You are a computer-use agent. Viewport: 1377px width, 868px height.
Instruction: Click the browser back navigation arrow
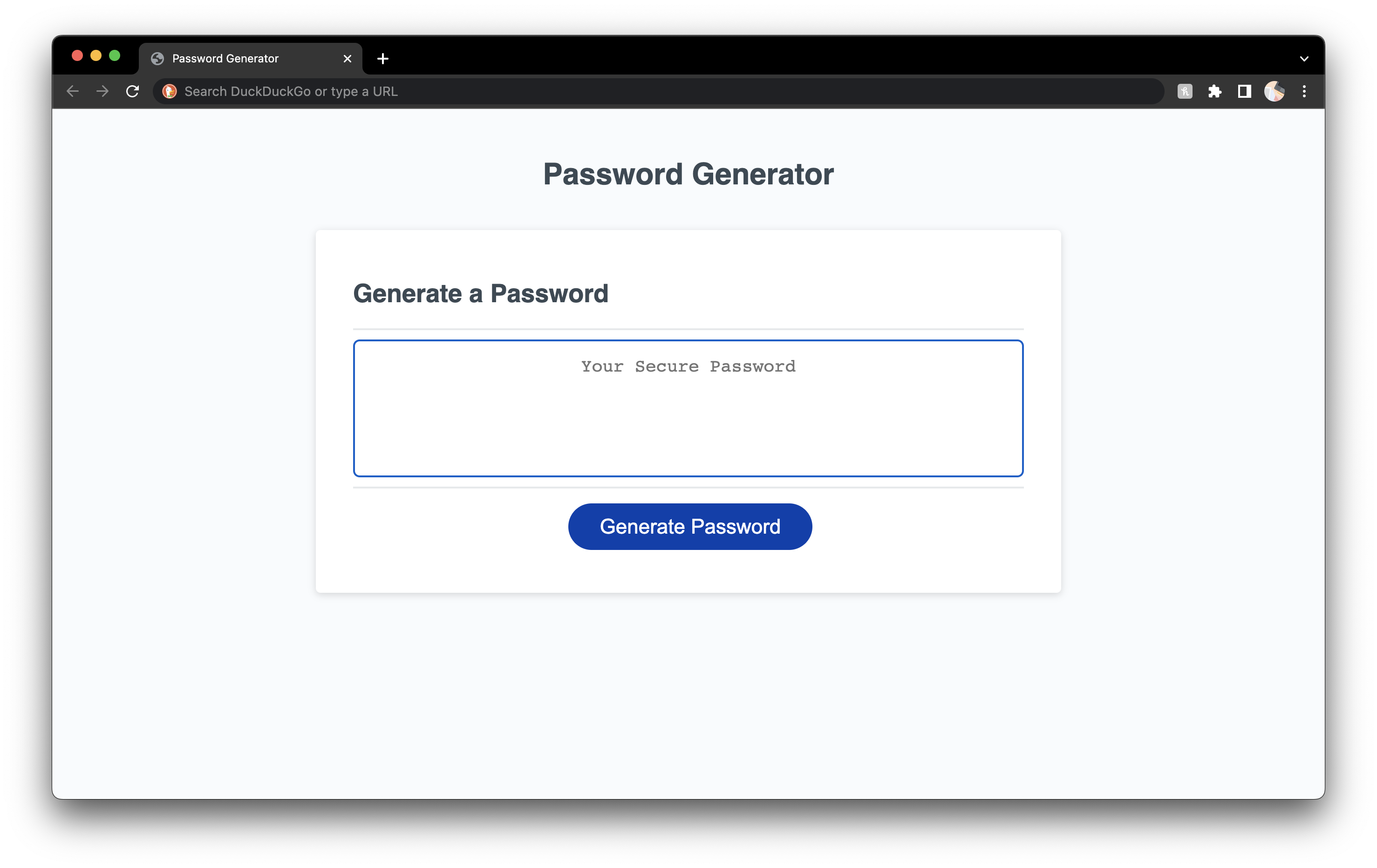73,91
